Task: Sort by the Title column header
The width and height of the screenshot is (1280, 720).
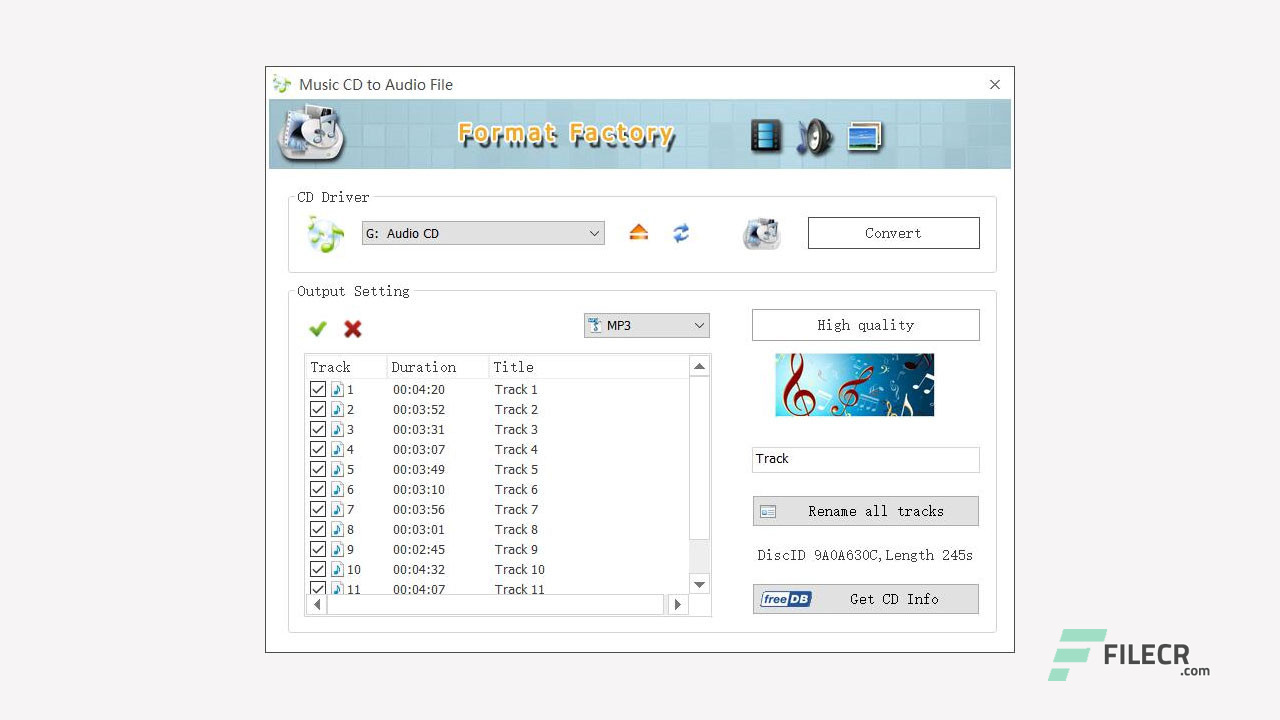Action: point(589,367)
